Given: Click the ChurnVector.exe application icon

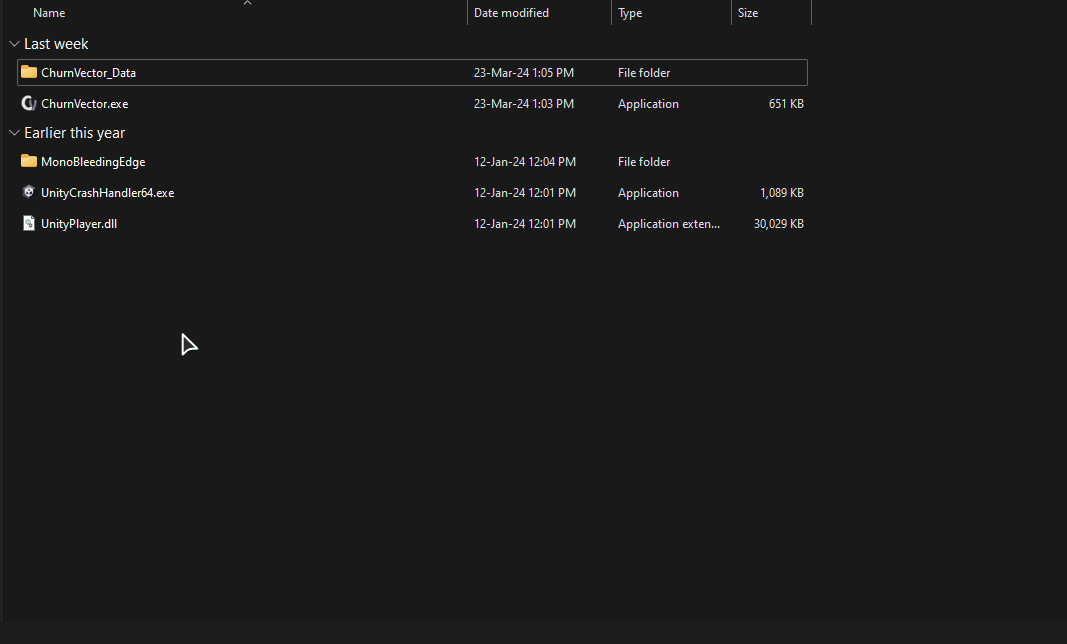Looking at the screenshot, I should 29,103.
